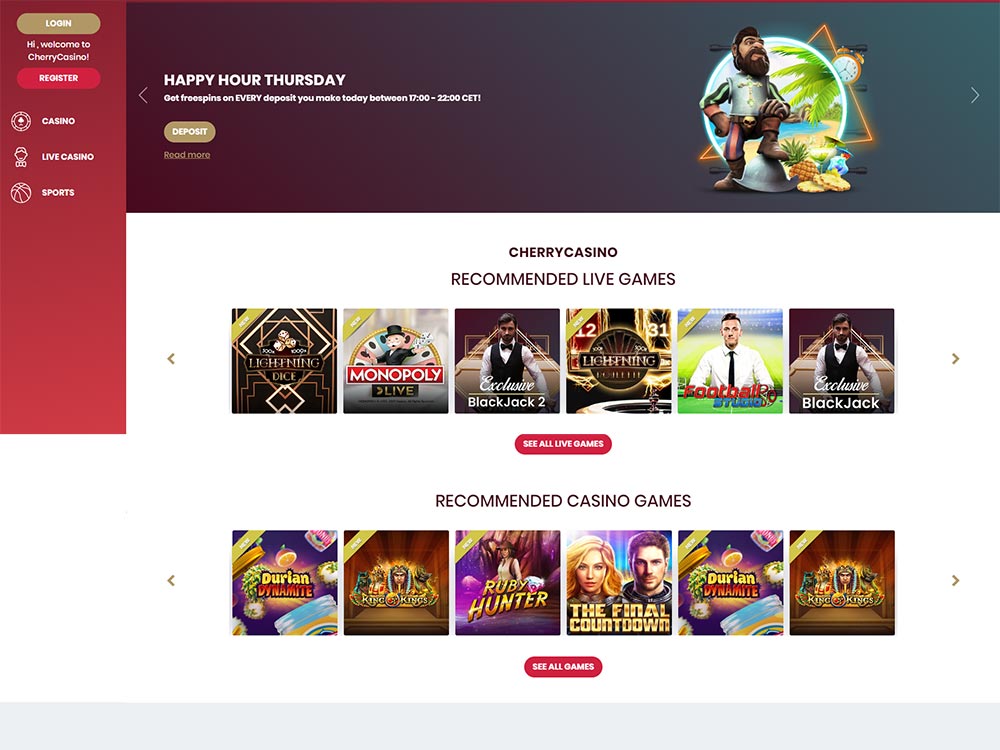Show next recommended casino games
The width and height of the screenshot is (1000, 750).
955,580
